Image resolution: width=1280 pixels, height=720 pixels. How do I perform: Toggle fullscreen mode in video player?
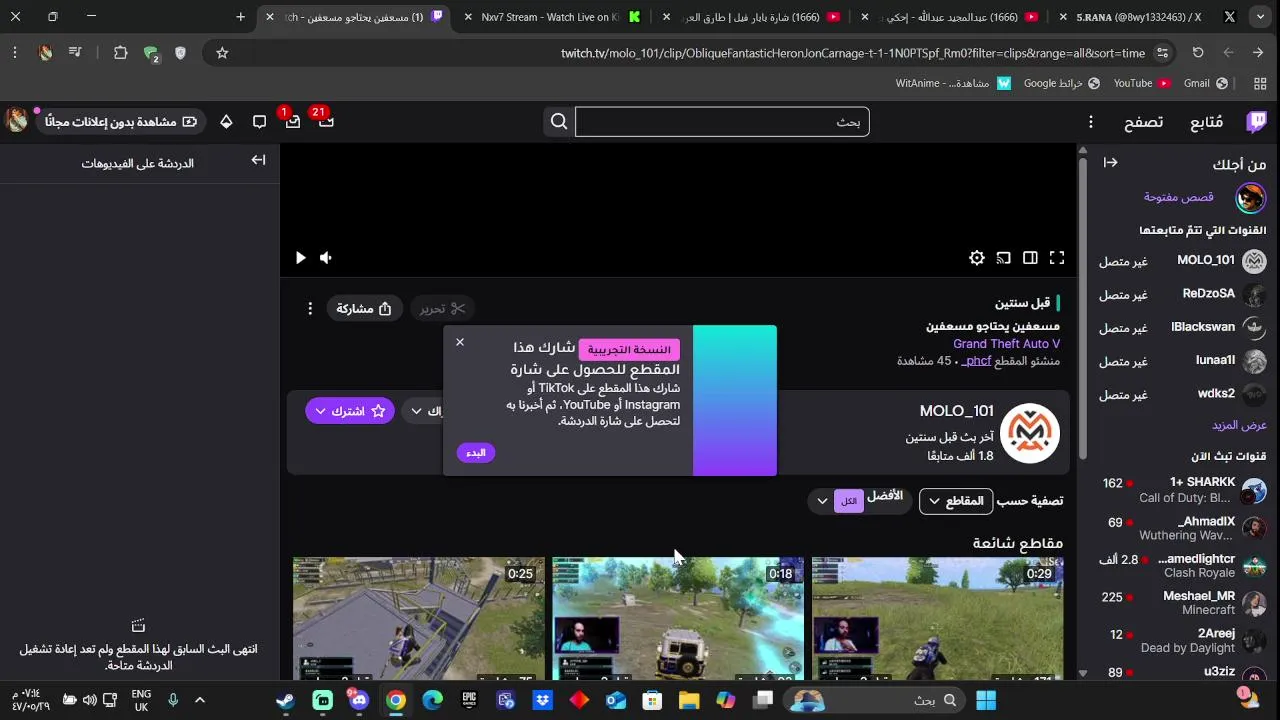1057,258
